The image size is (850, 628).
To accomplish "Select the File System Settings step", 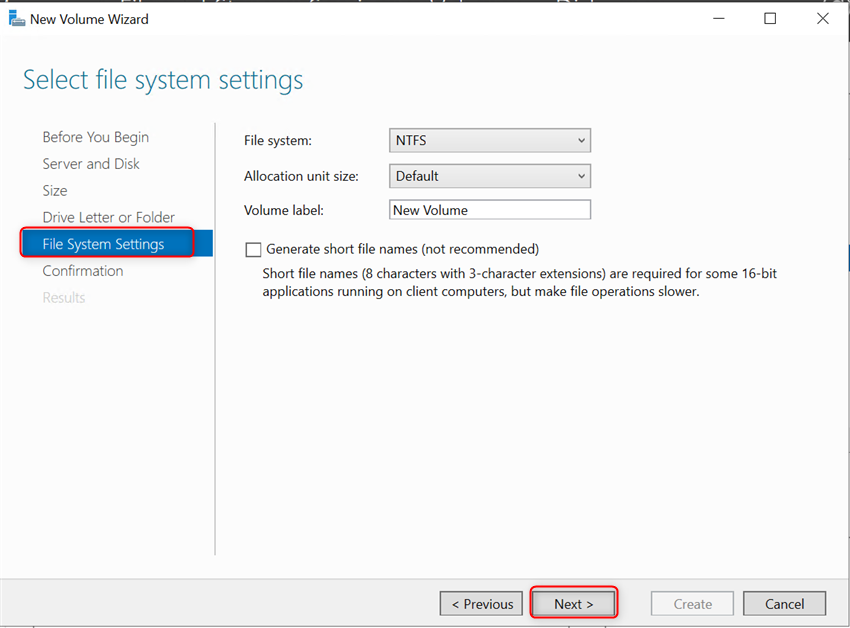I will (103, 243).
